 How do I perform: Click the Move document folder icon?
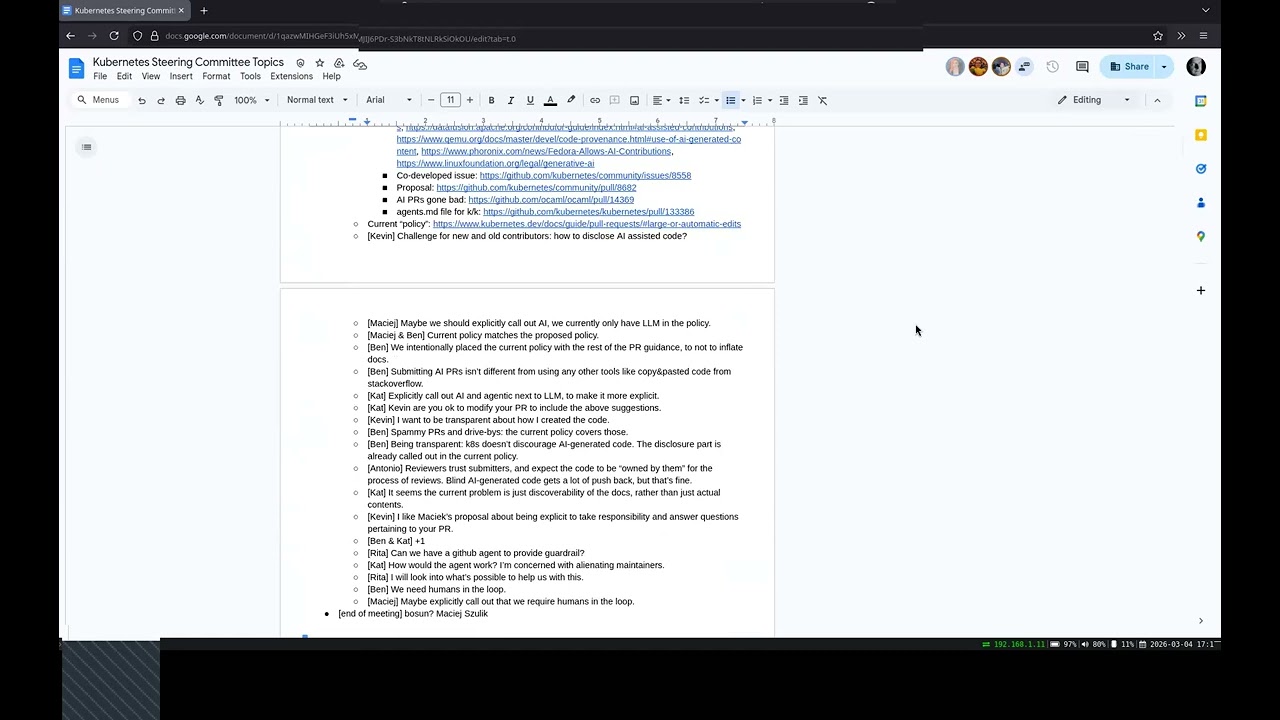(339, 63)
